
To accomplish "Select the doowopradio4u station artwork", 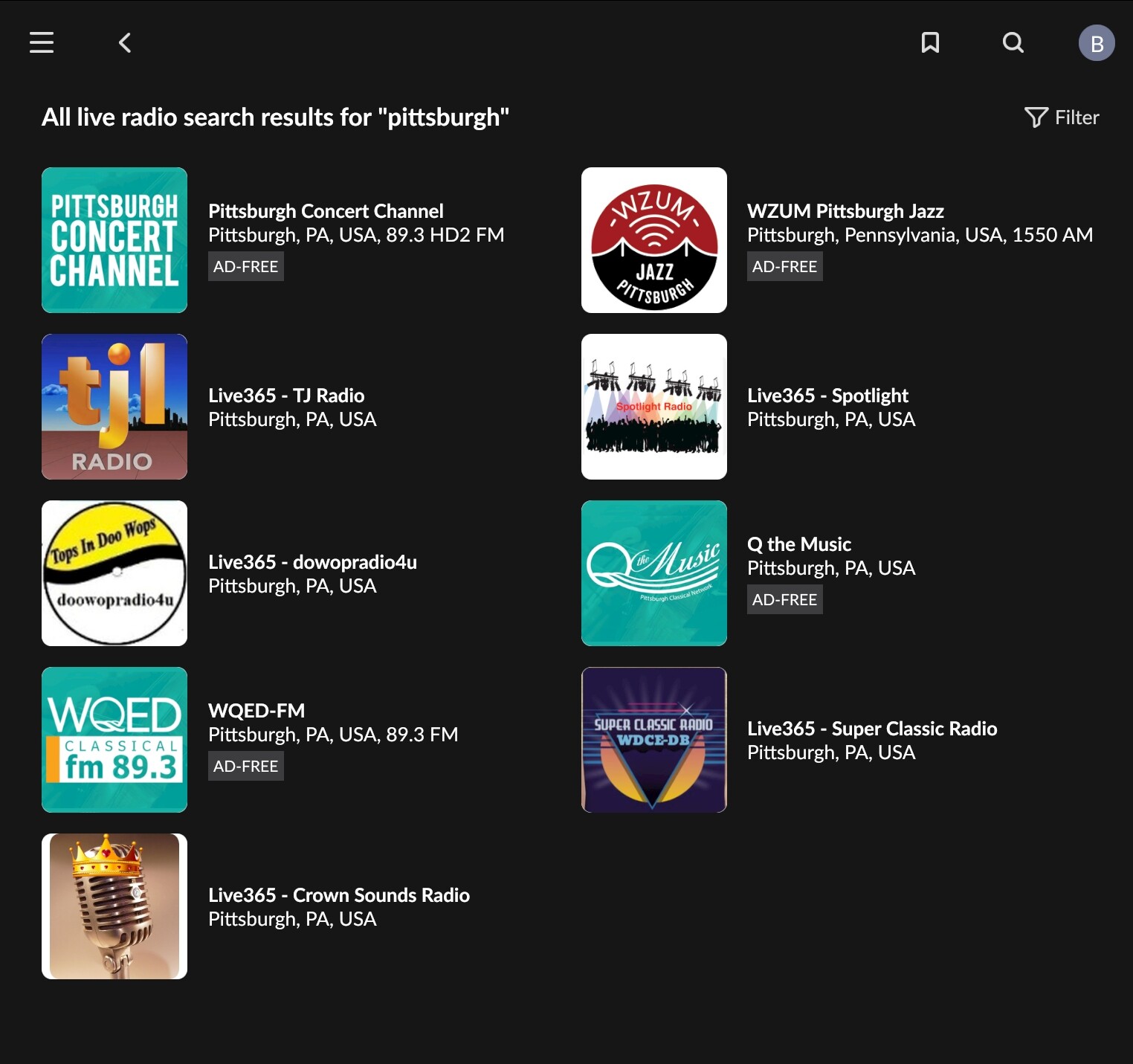I will (114, 573).
